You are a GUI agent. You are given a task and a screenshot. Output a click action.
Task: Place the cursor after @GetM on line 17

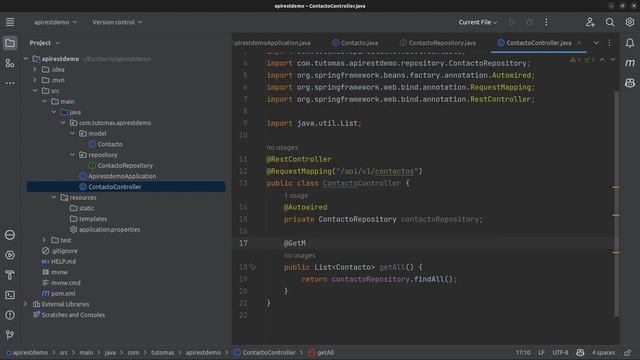[x=306, y=243]
